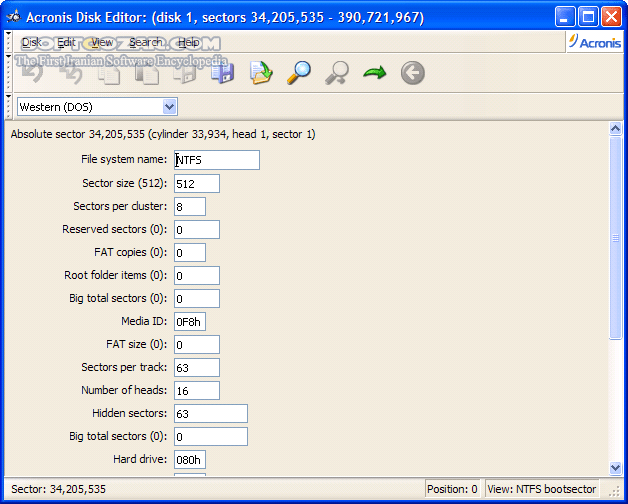Open the Western (DOS) encoding dropdown
The height and width of the screenshot is (504, 628).
(169, 106)
